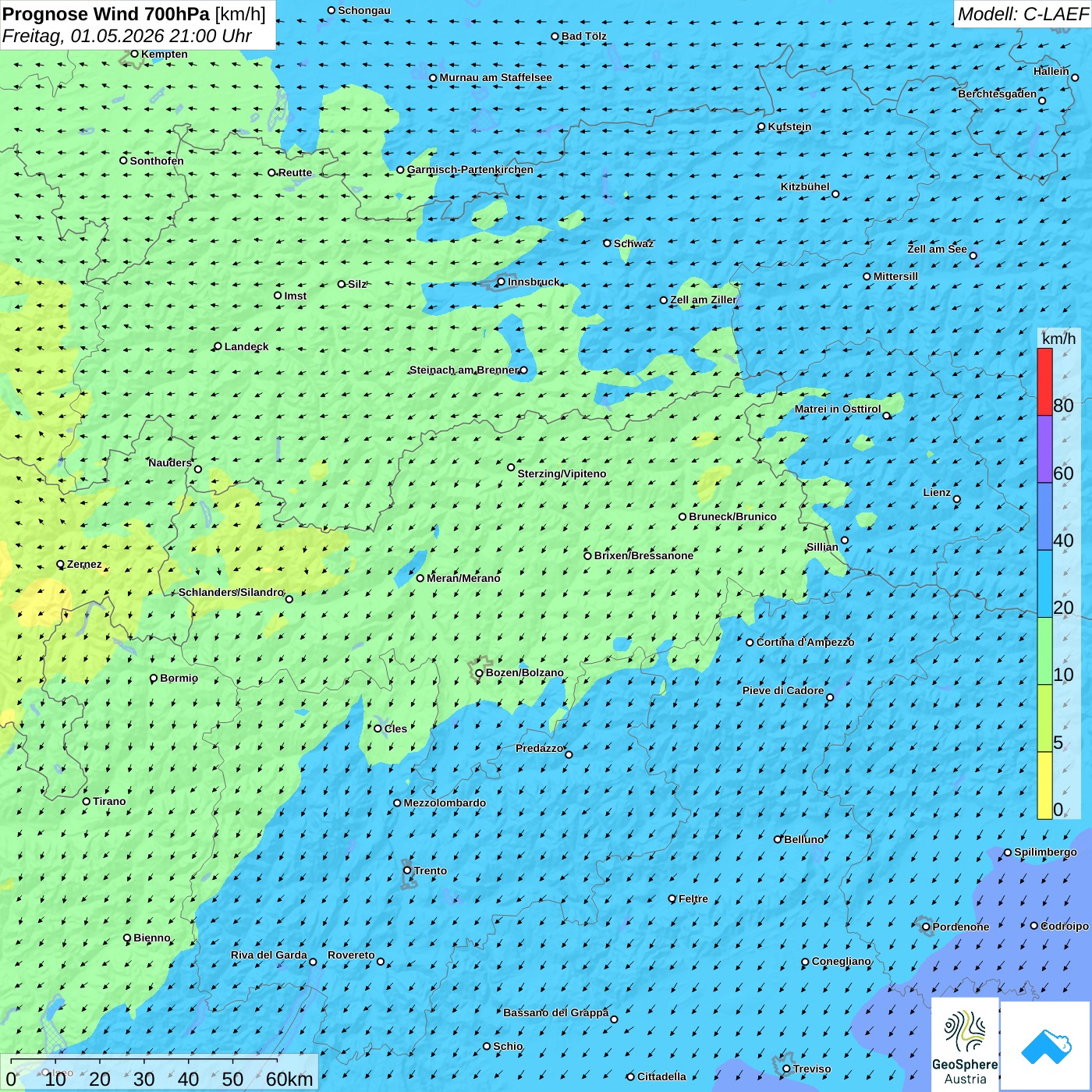This screenshot has height=1092, width=1092.
Task: Click the purple 60–80 km/h legend segment
Action: [1044, 449]
